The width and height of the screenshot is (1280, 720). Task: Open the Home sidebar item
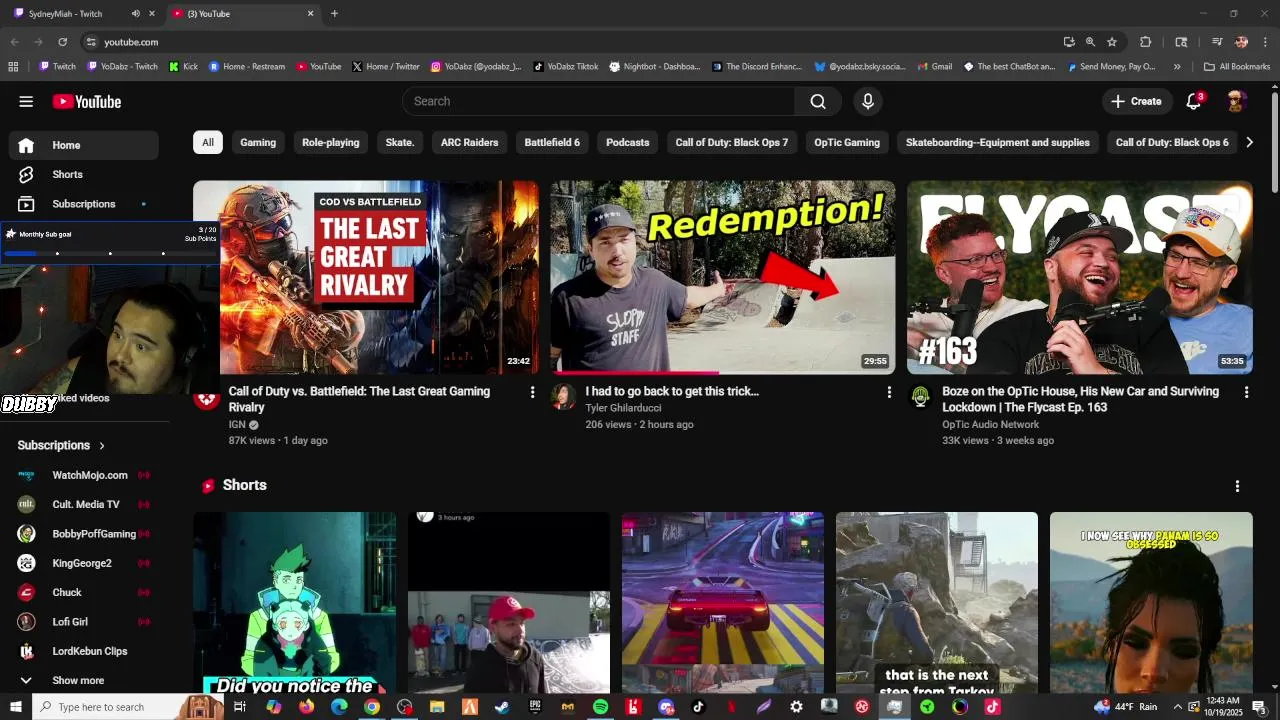click(84, 145)
